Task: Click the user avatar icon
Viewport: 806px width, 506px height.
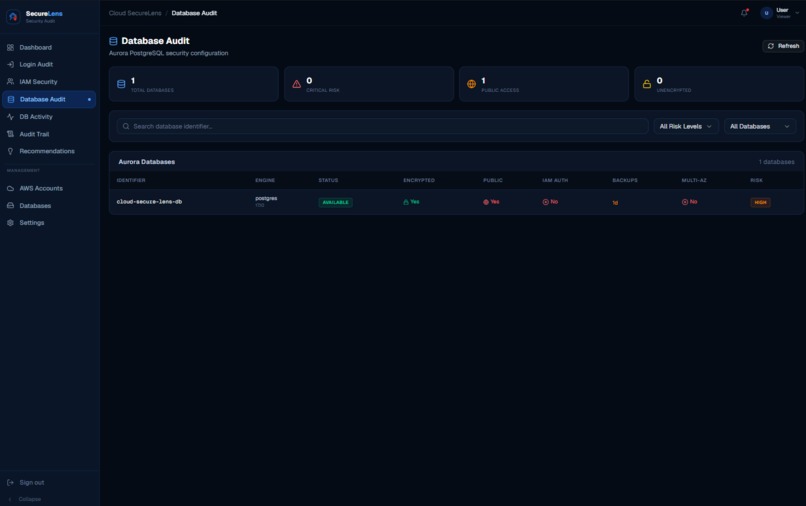Action: point(766,13)
